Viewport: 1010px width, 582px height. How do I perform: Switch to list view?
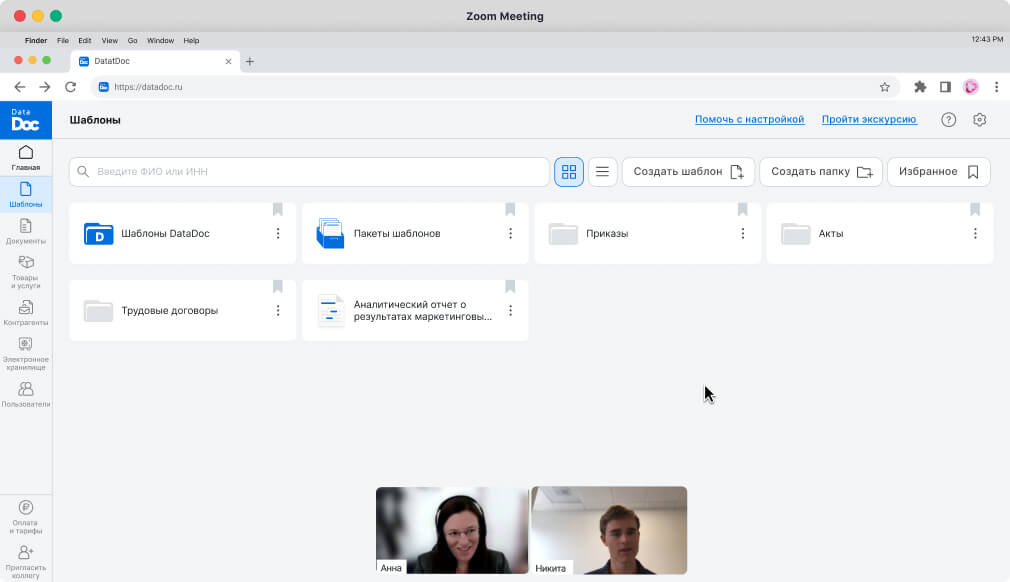point(602,172)
